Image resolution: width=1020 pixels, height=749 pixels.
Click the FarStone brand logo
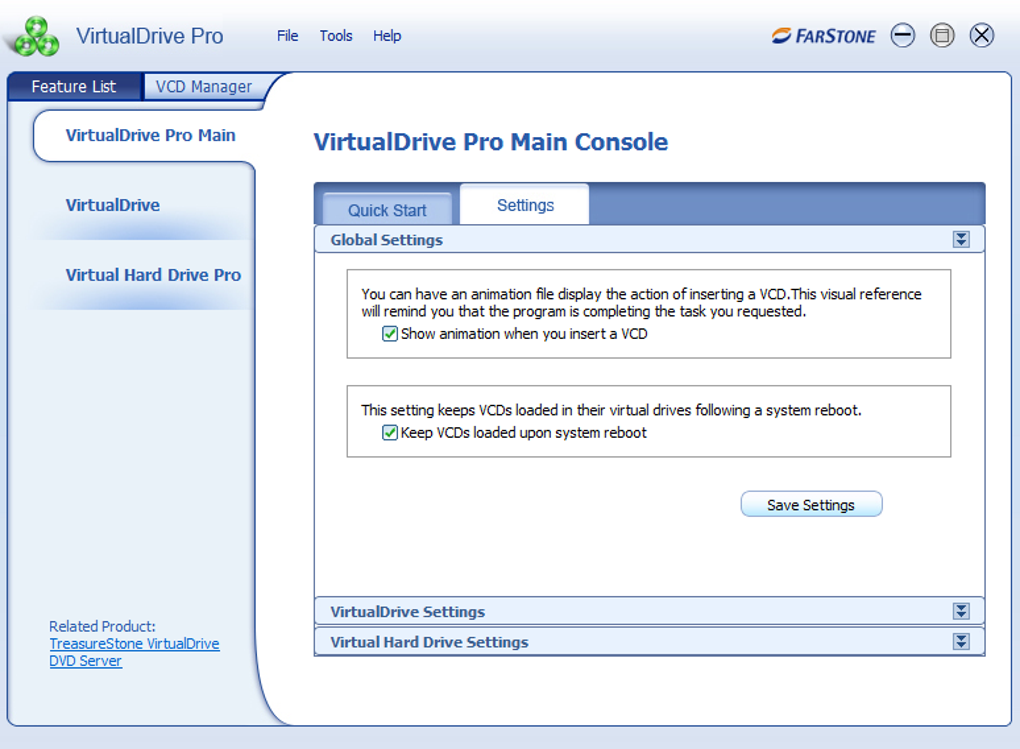pos(824,36)
